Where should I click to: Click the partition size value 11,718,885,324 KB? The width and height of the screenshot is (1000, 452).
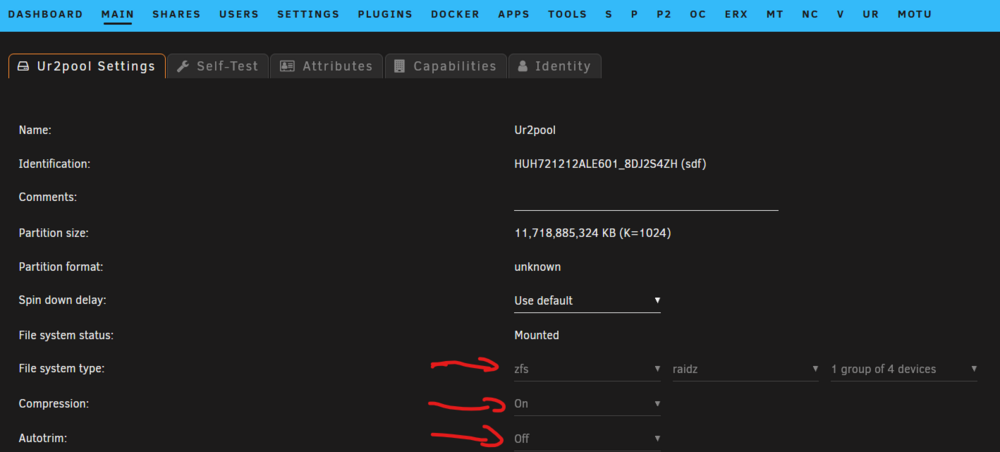coord(592,233)
